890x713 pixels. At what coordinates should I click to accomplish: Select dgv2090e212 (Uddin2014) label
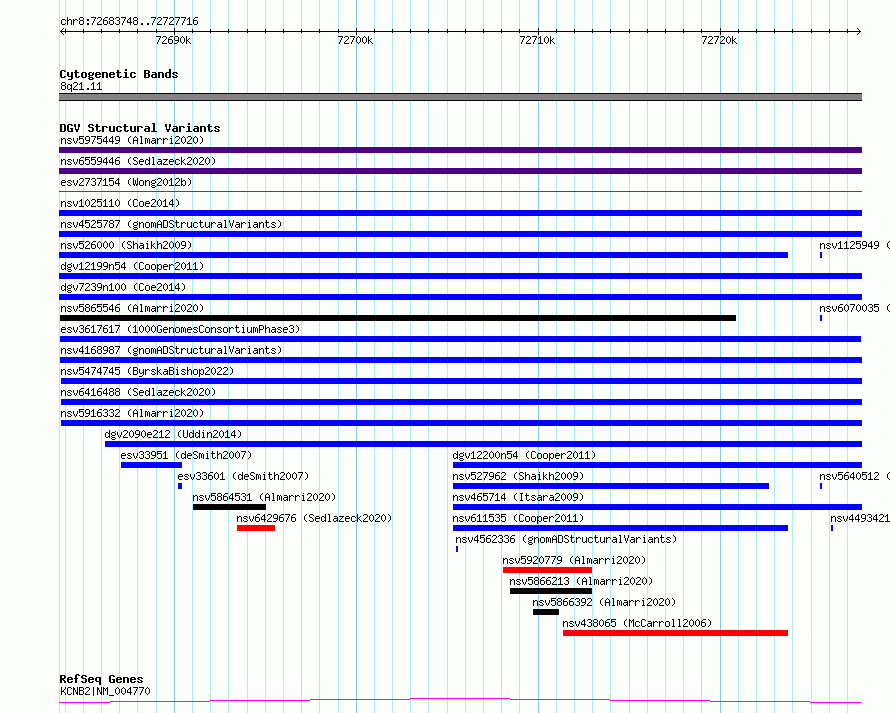(173, 434)
